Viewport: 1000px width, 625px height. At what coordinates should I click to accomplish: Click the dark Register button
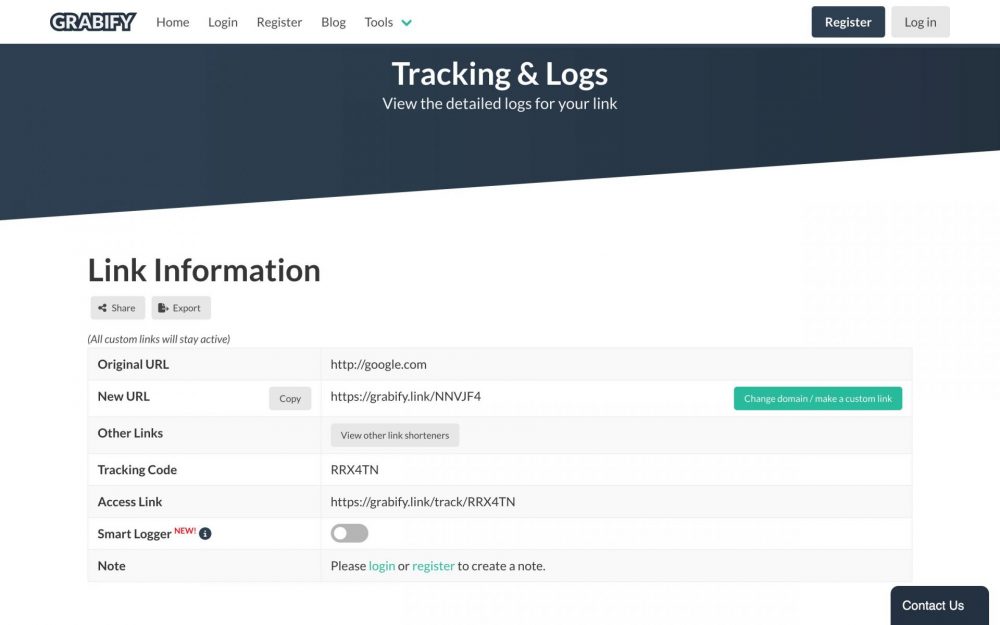tap(848, 22)
